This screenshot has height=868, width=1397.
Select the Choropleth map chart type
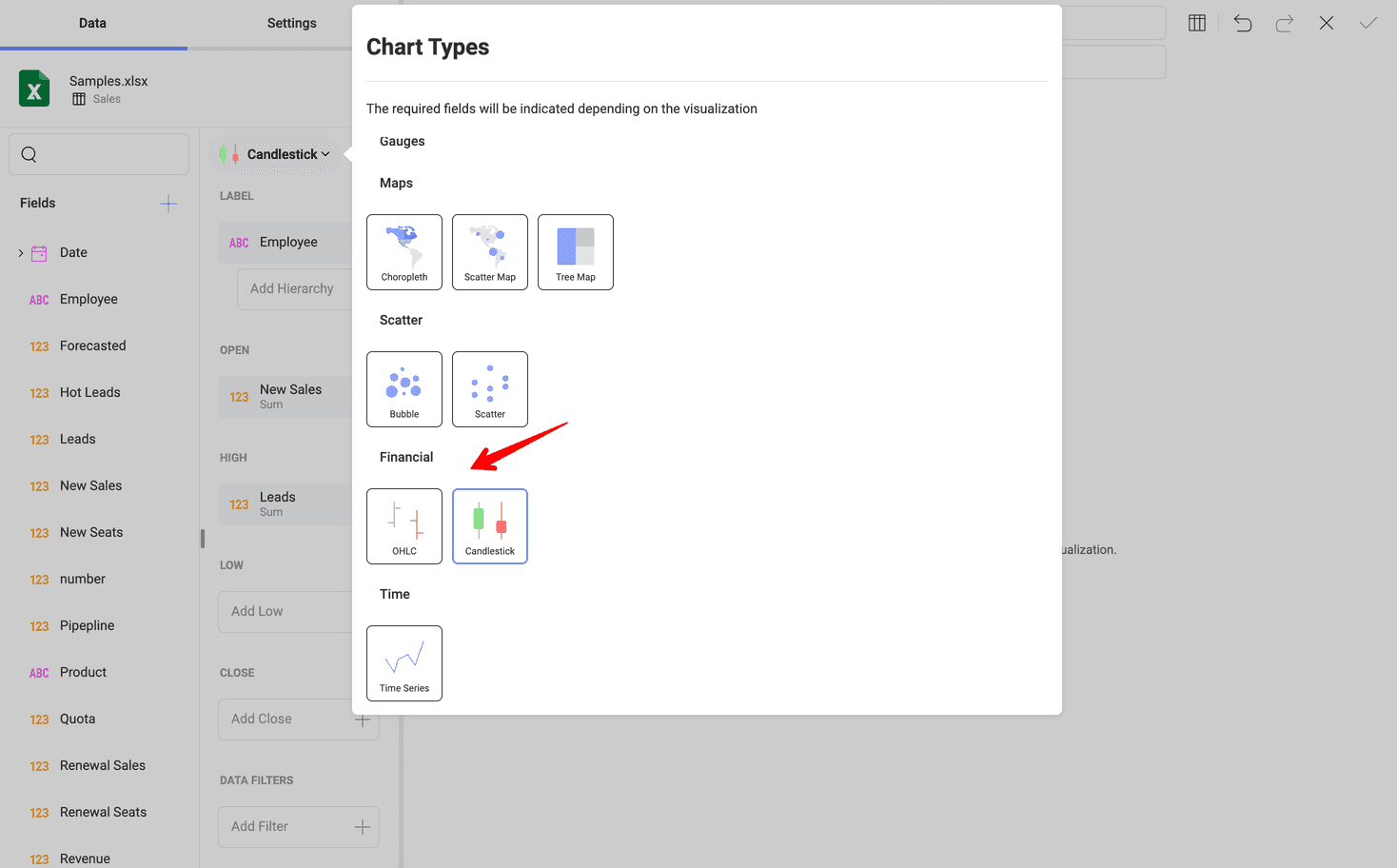pos(404,252)
